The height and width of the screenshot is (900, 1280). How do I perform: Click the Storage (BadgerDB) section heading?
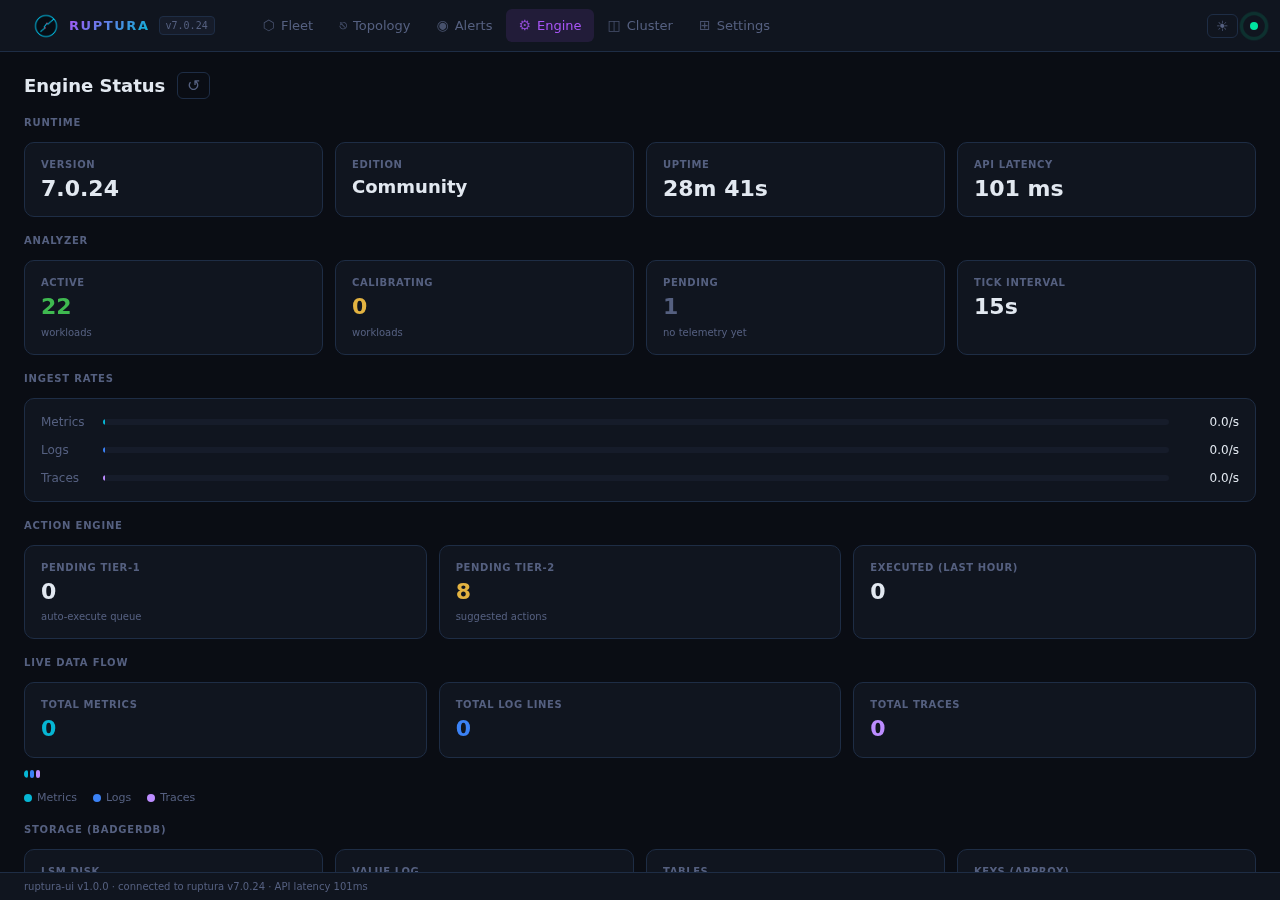coord(95,830)
